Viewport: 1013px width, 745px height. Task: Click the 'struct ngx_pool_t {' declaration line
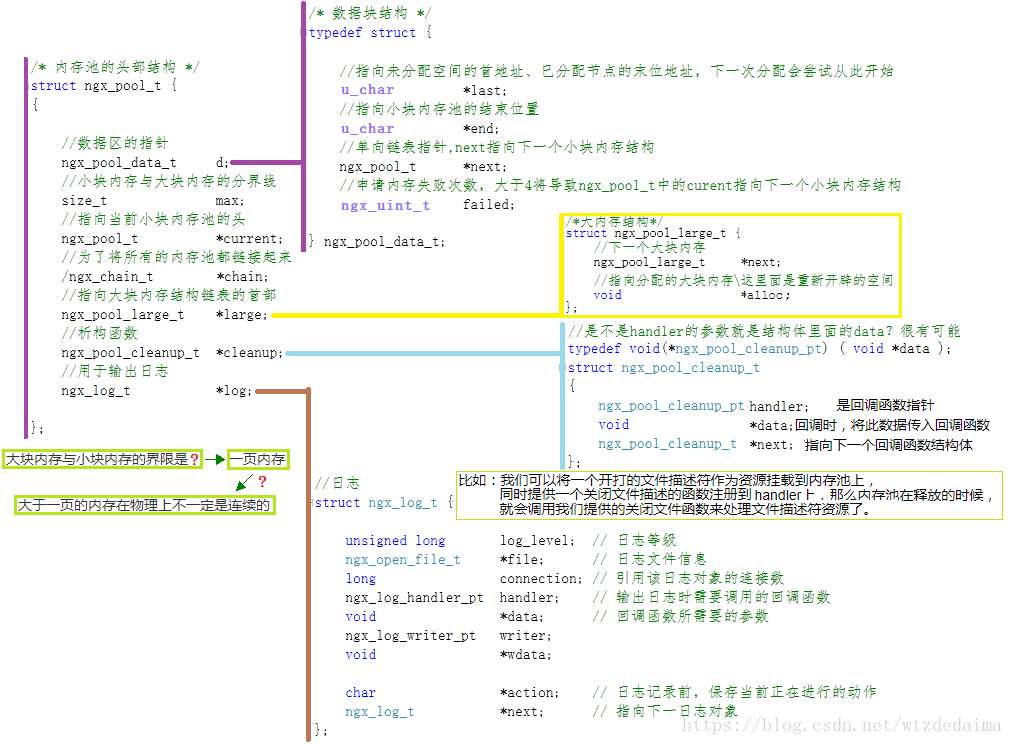coord(104,85)
